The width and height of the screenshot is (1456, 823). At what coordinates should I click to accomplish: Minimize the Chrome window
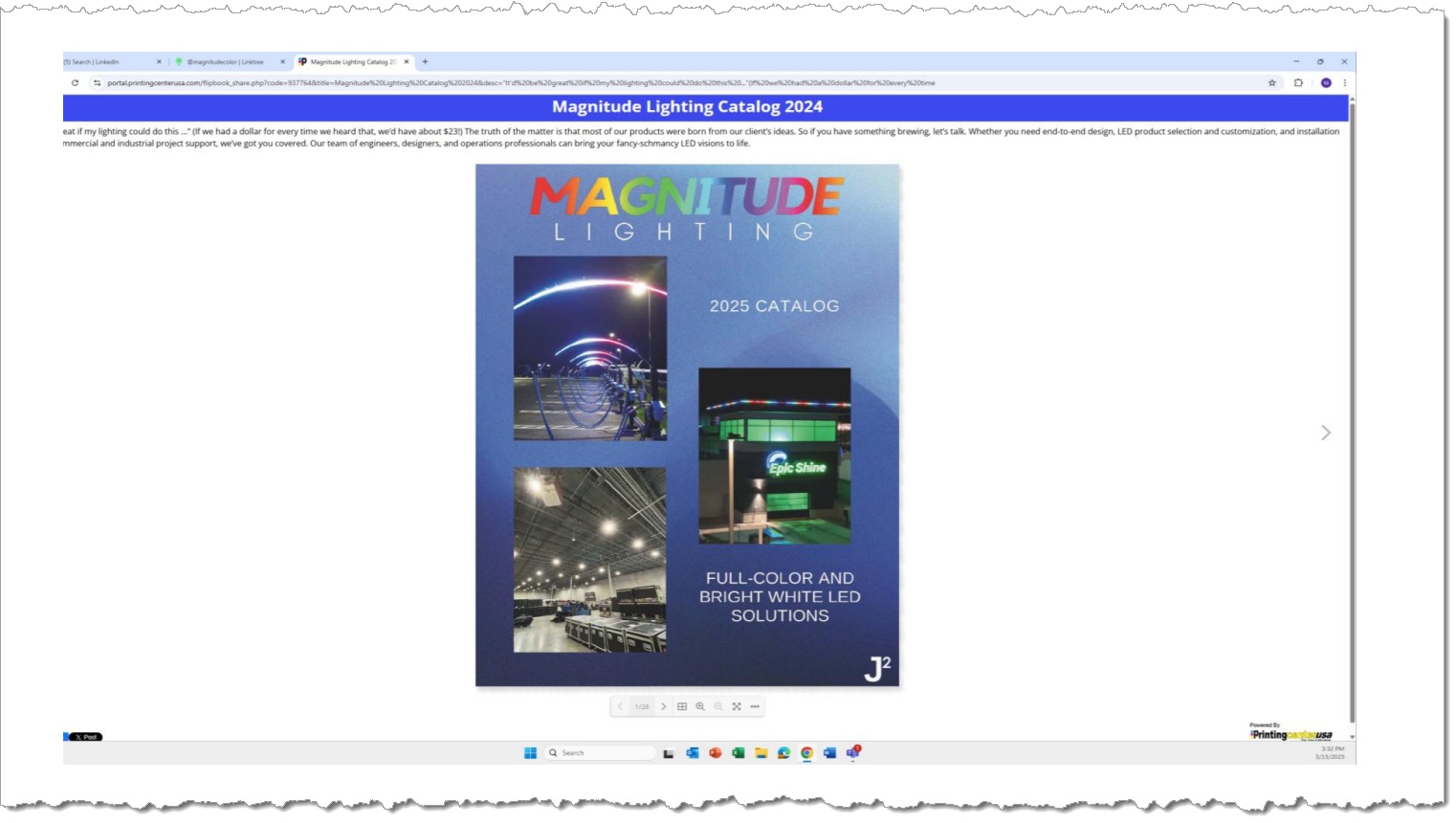click(x=1296, y=62)
